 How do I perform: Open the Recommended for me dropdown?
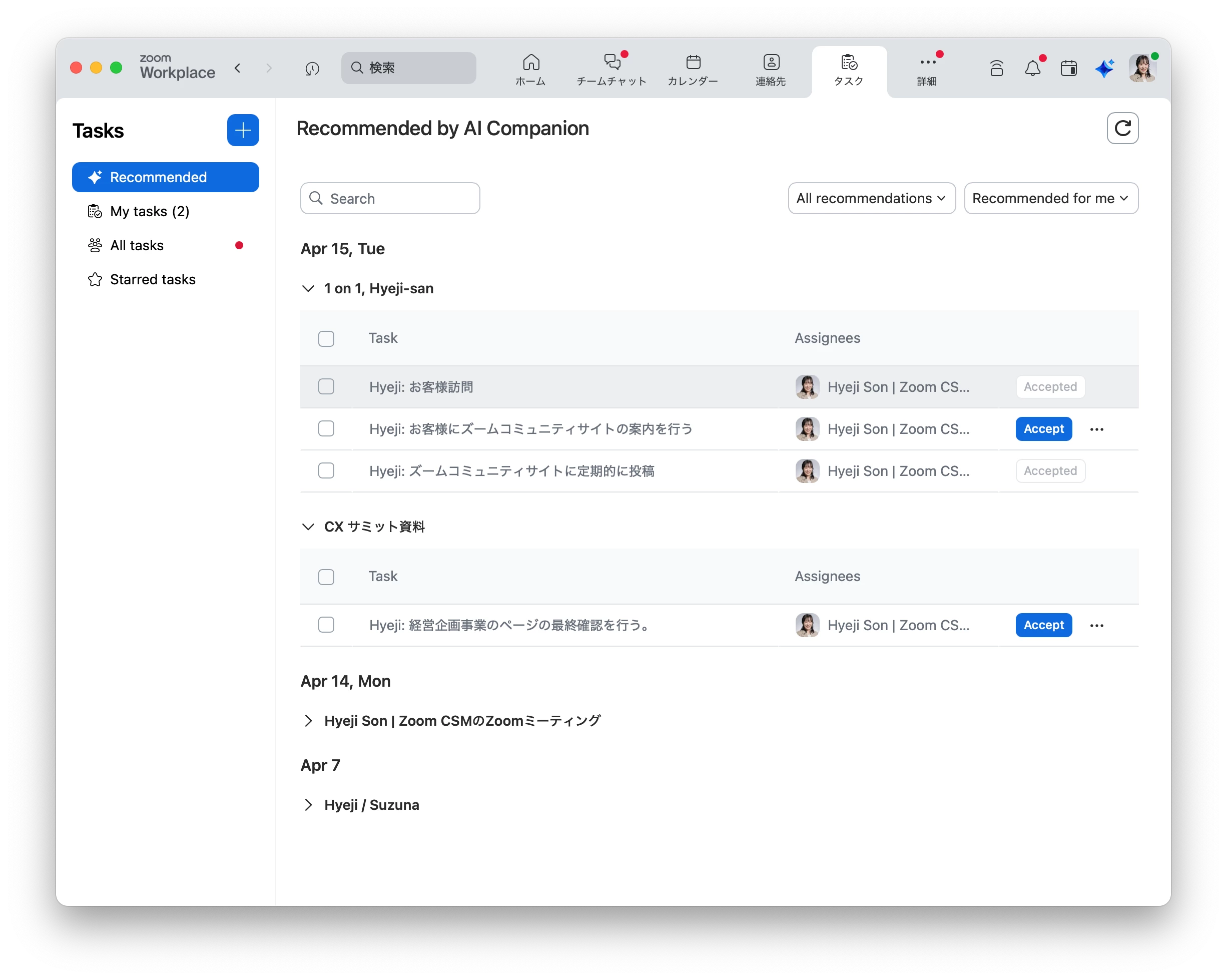pos(1050,198)
